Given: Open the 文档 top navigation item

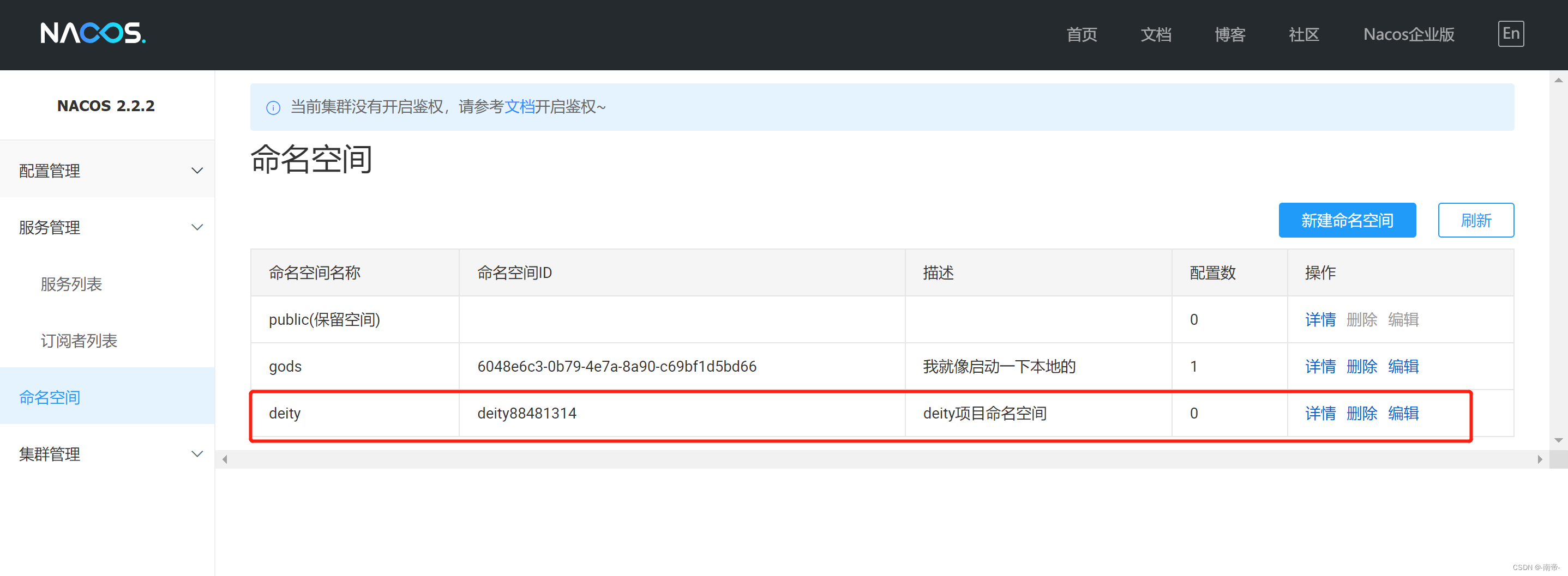Looking at the screenshot, I should coord(1155,34).
